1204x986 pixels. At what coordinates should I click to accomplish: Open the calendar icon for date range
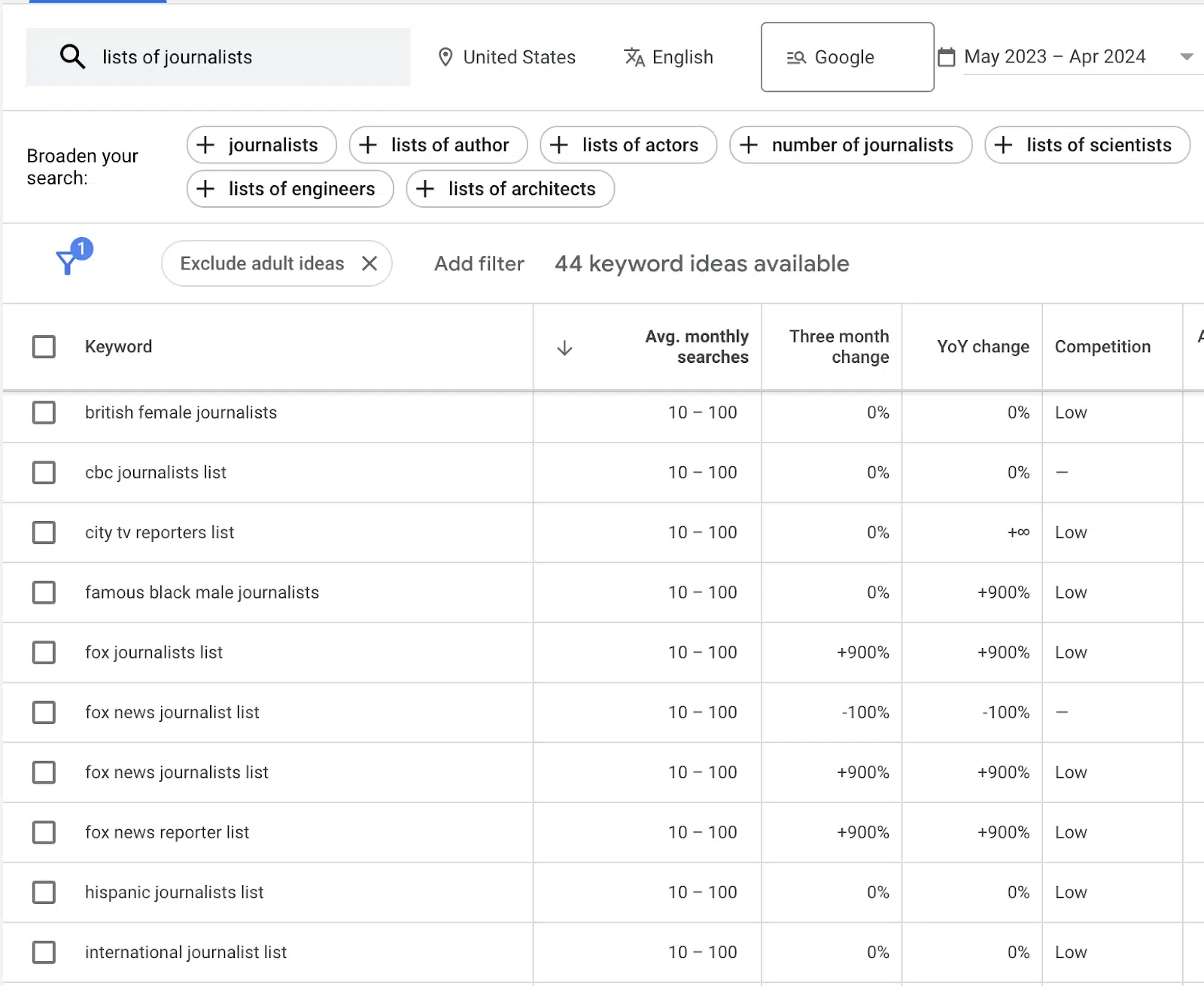[947, 57]
